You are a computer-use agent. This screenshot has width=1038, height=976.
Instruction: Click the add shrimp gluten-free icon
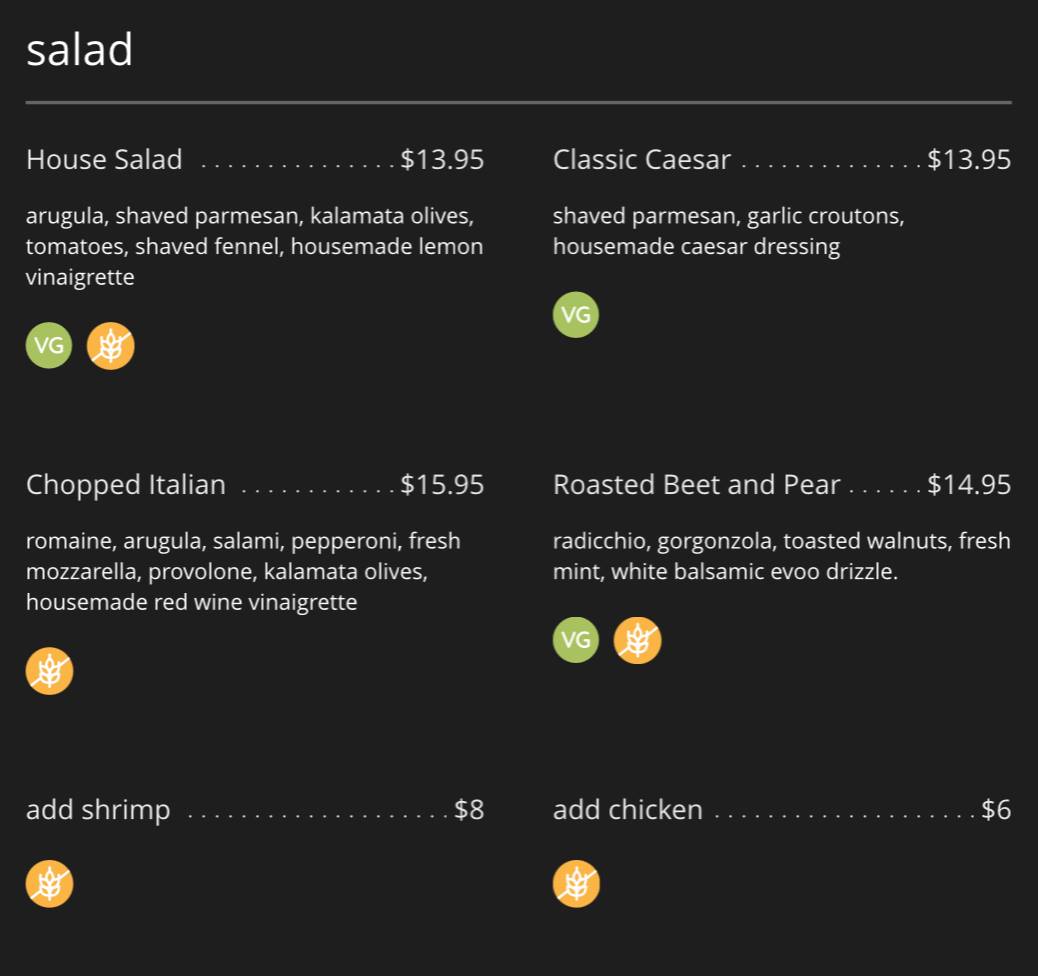click(x=49, y=884)
